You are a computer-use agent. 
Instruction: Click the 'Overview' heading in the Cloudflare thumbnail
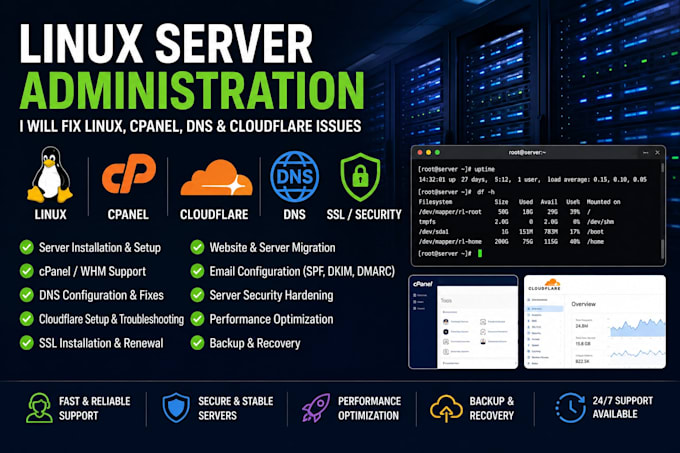coord(584,304)
